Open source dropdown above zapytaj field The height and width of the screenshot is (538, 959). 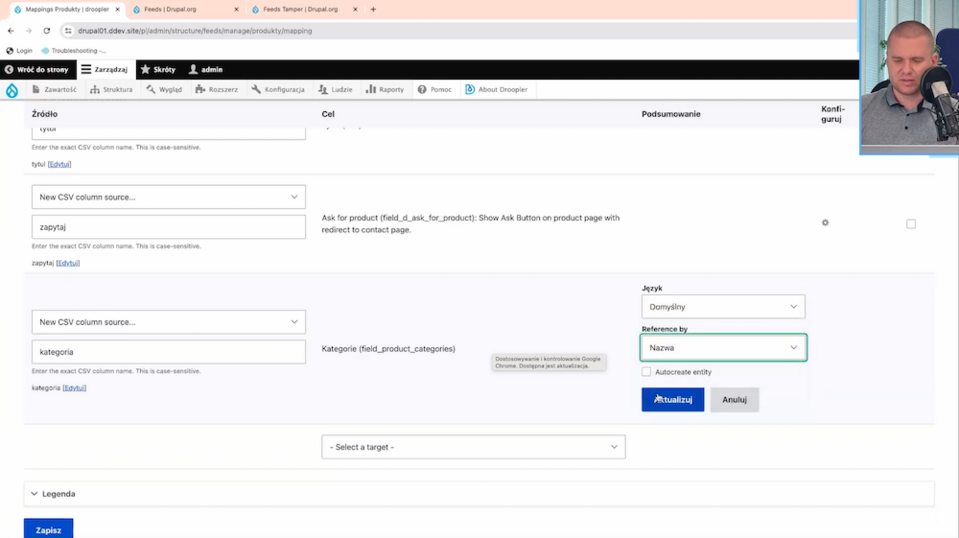coord(169,197)
